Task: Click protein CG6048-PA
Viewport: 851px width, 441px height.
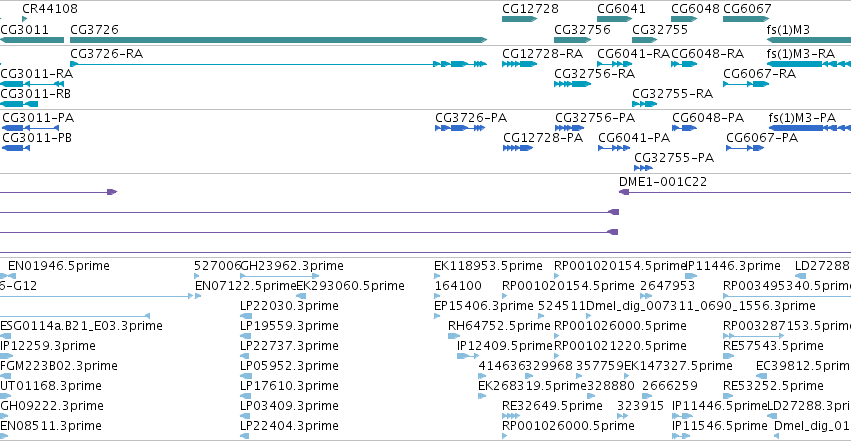Action: tap(708, 118)
